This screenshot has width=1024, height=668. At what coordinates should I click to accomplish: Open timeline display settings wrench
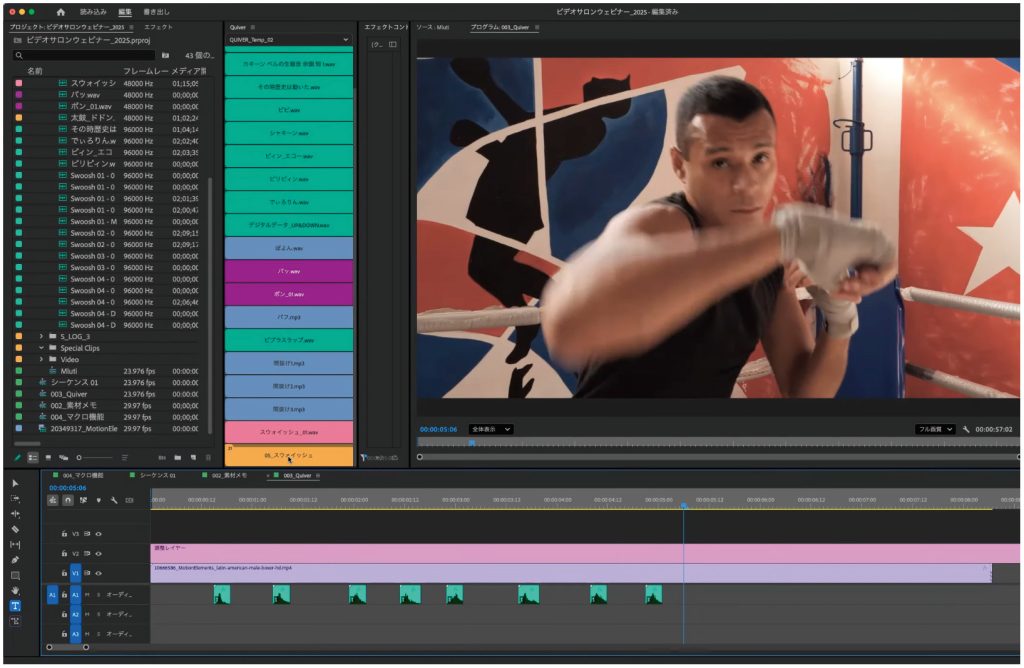[114, 500]
